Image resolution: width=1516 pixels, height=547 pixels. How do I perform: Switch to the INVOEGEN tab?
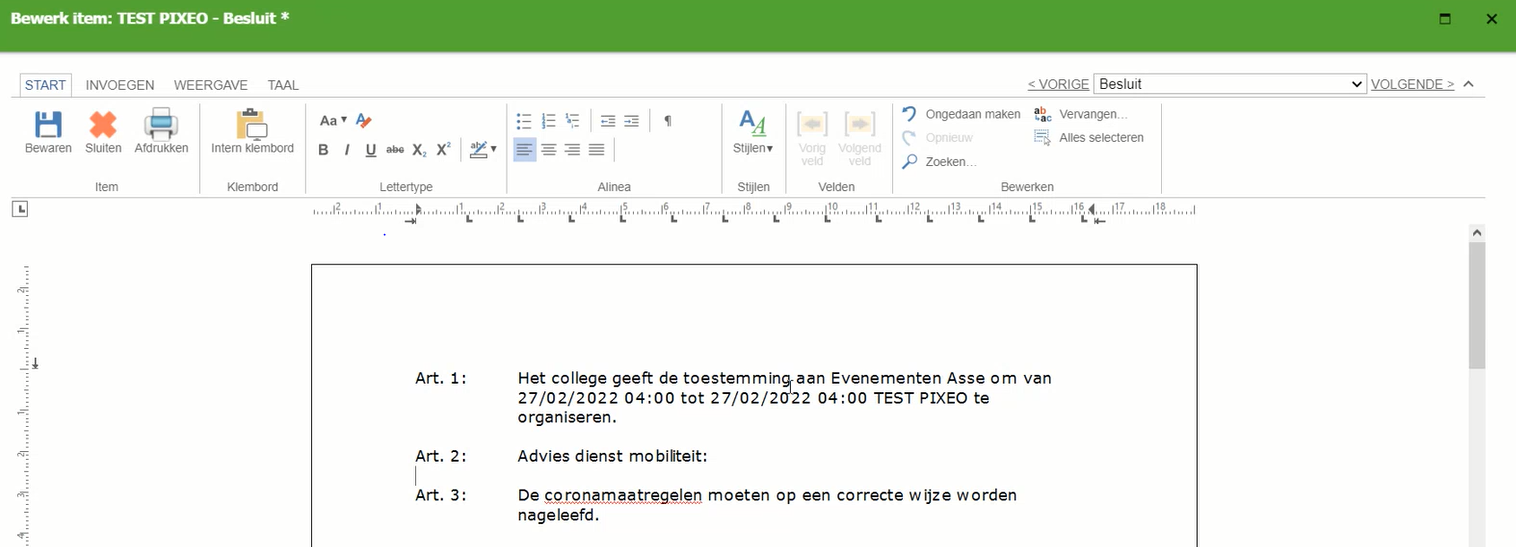(x=120, y=85)
